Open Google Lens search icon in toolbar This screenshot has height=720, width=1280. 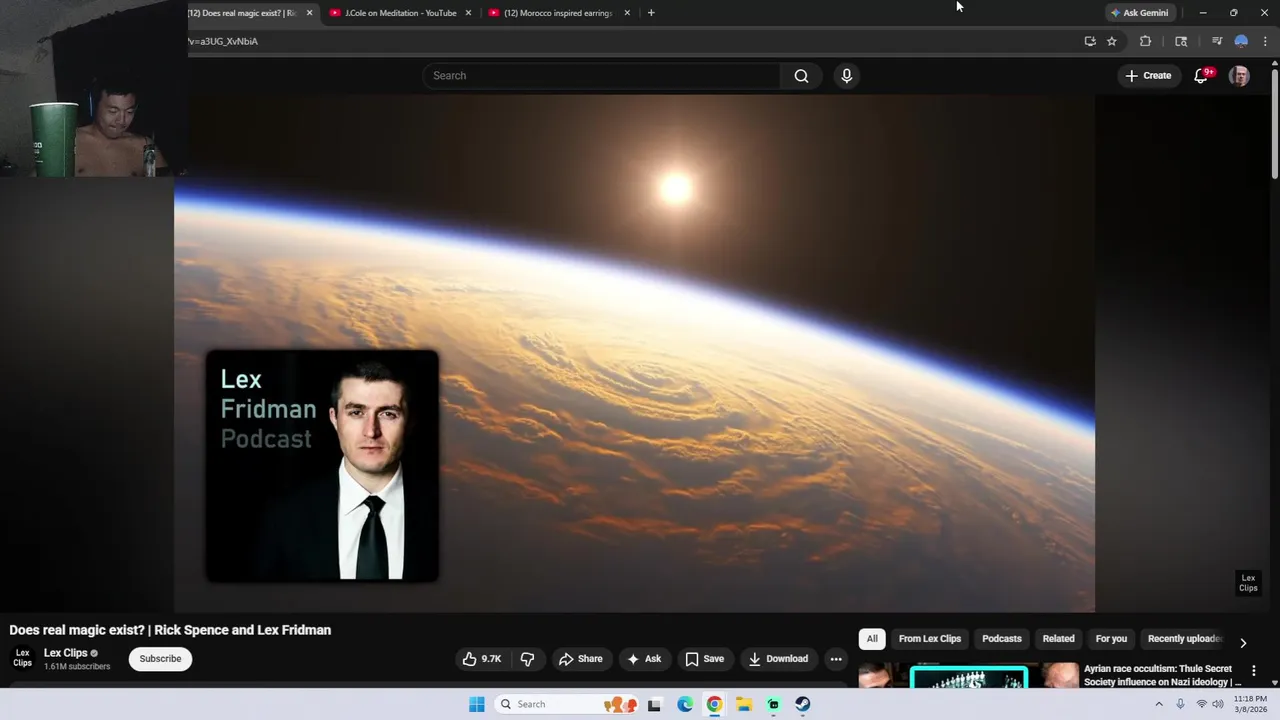1181,41
